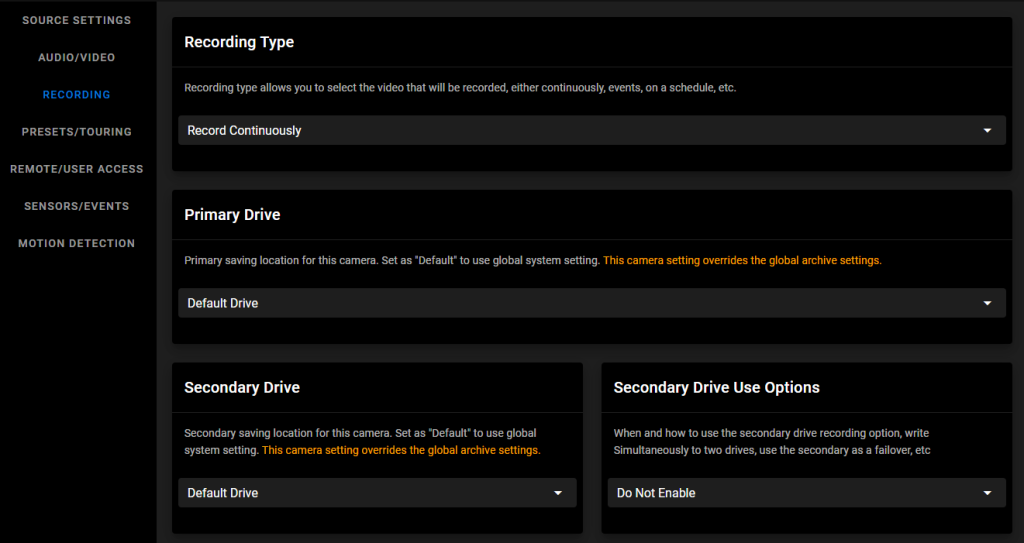This screenshot has width=1024, height=543.
Task: Click the Recording Type dropdown arrow
Action: [987, 131]
